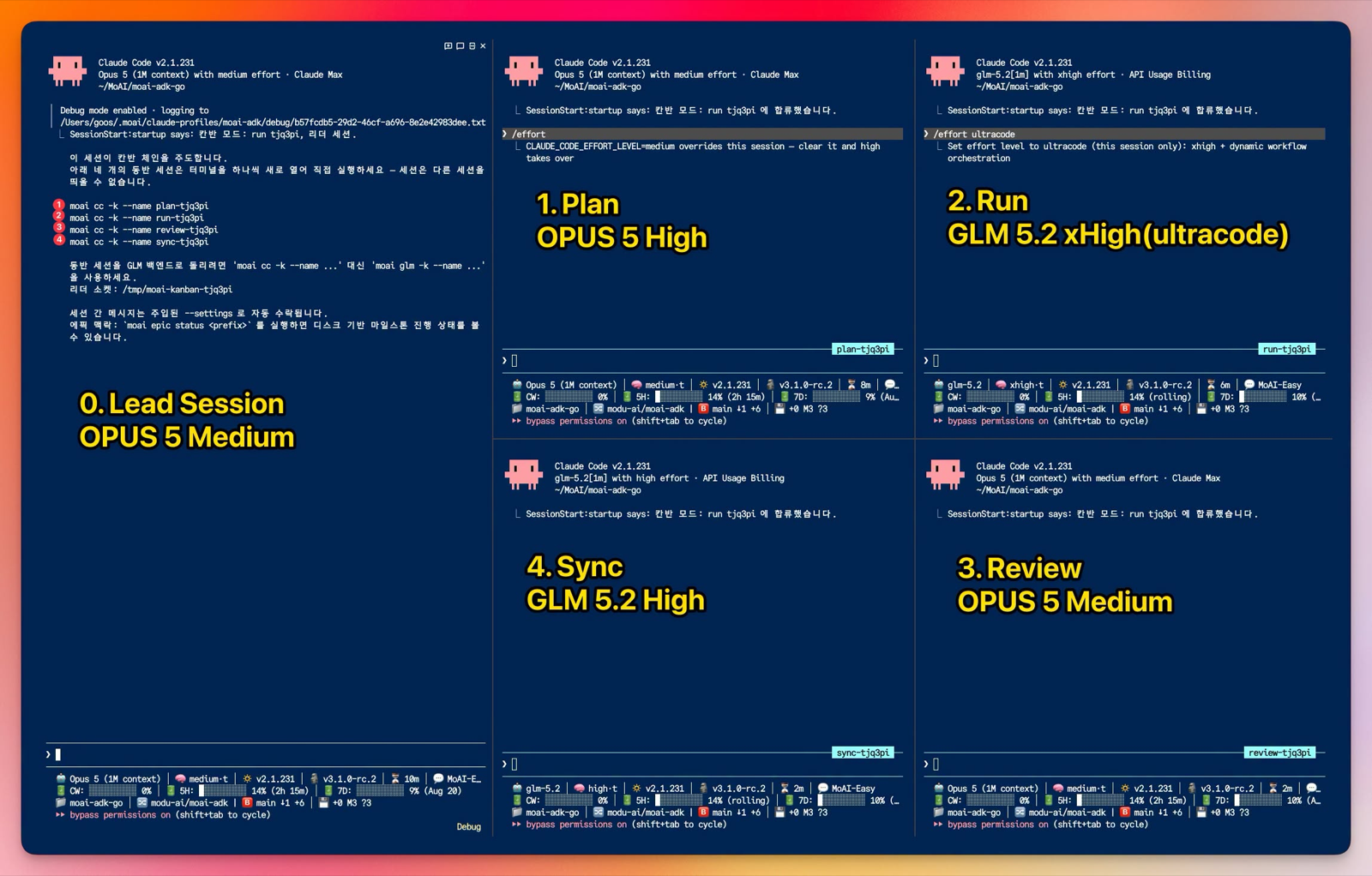Click the sync-tjq3pi session label
The height and width of the screenshot is (876, 1372).
coord(863,753)
